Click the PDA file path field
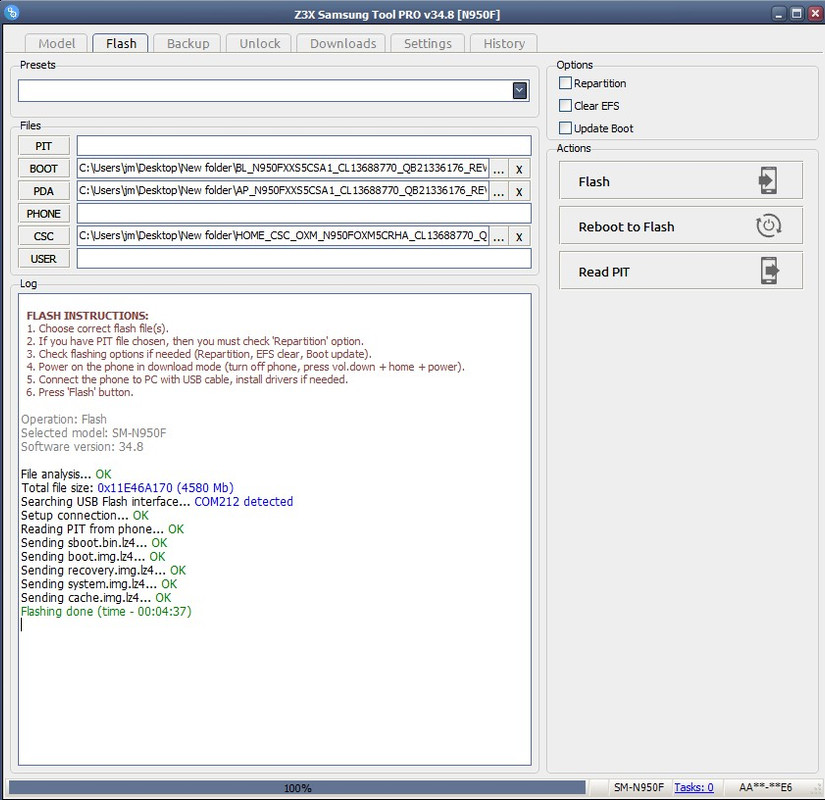The width and height of the screenshot is (825, 800). (x=283, y=191)
